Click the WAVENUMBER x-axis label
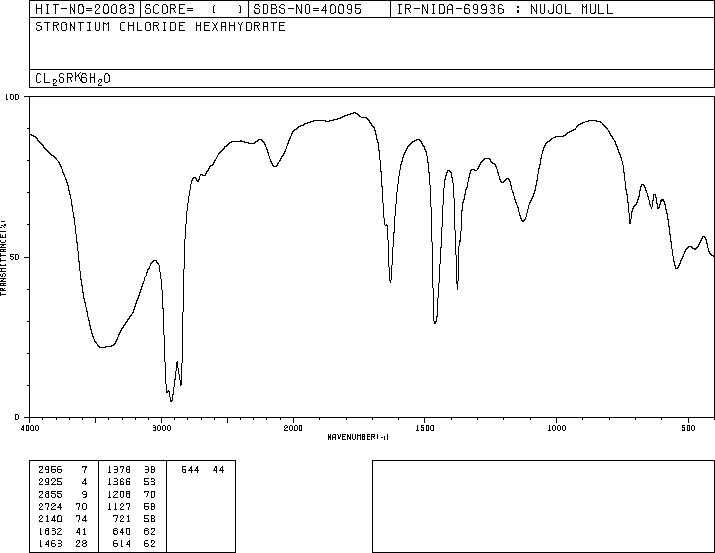 click(358, 437)
